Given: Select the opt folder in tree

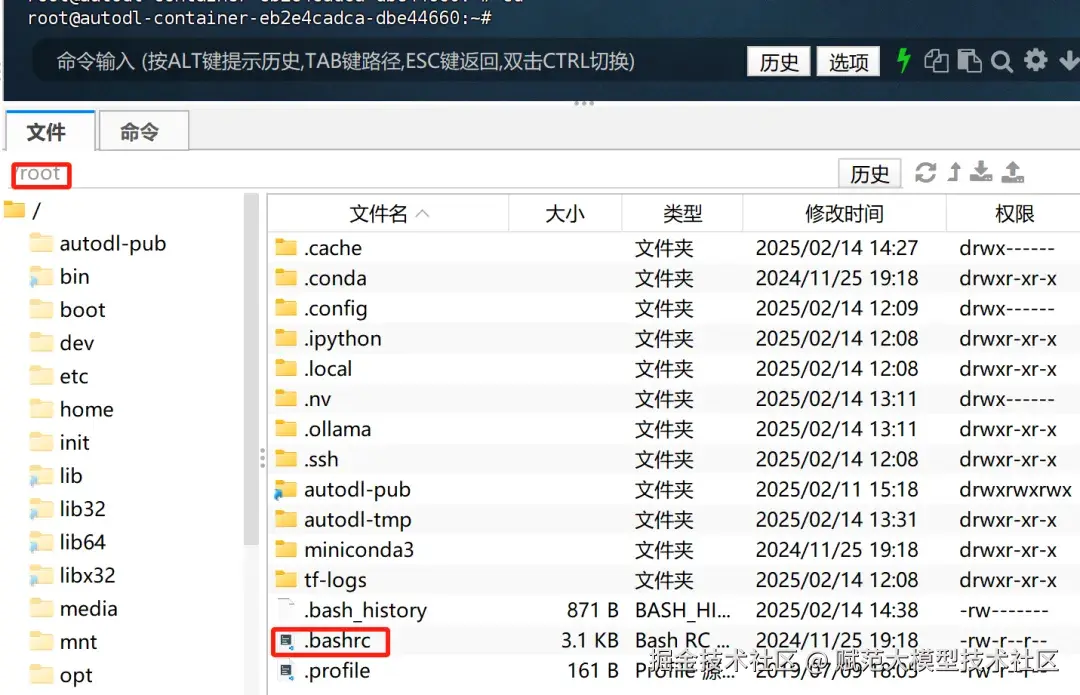Looking at the screenshot, I should [x=62, y=675].
